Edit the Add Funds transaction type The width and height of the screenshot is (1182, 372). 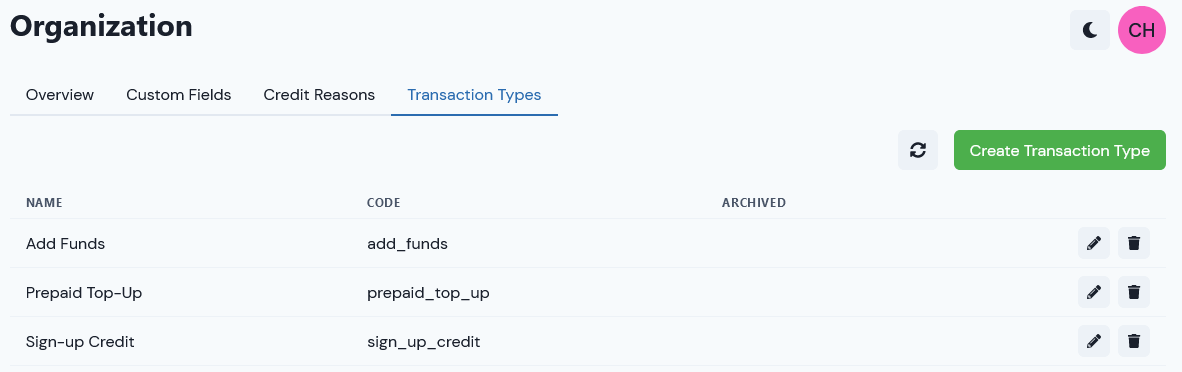click(x=1094, y=243)
